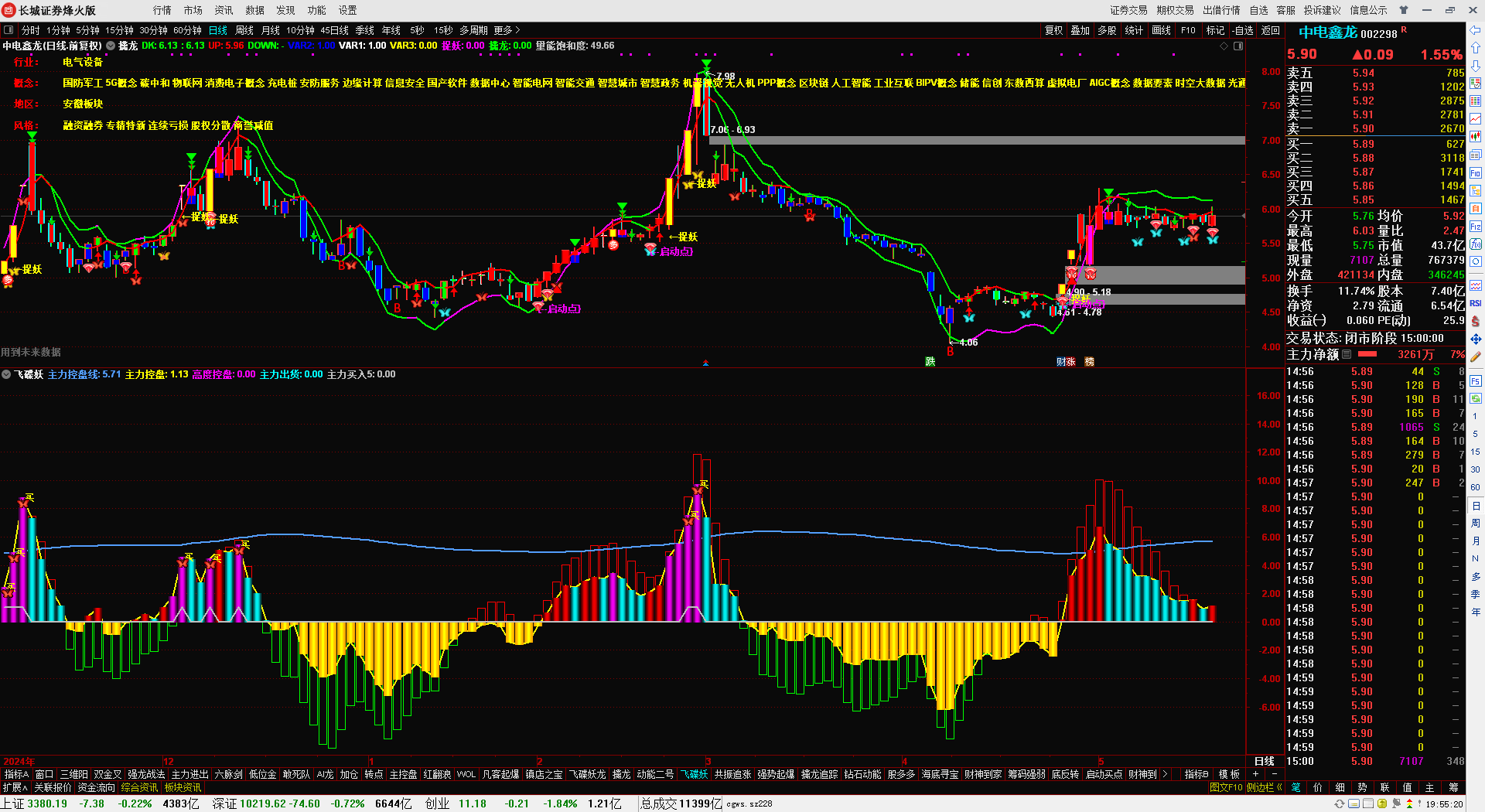Screen dimensions: 1485x812
Task: Open the 指标A indicator group
Action: [16, 774]
